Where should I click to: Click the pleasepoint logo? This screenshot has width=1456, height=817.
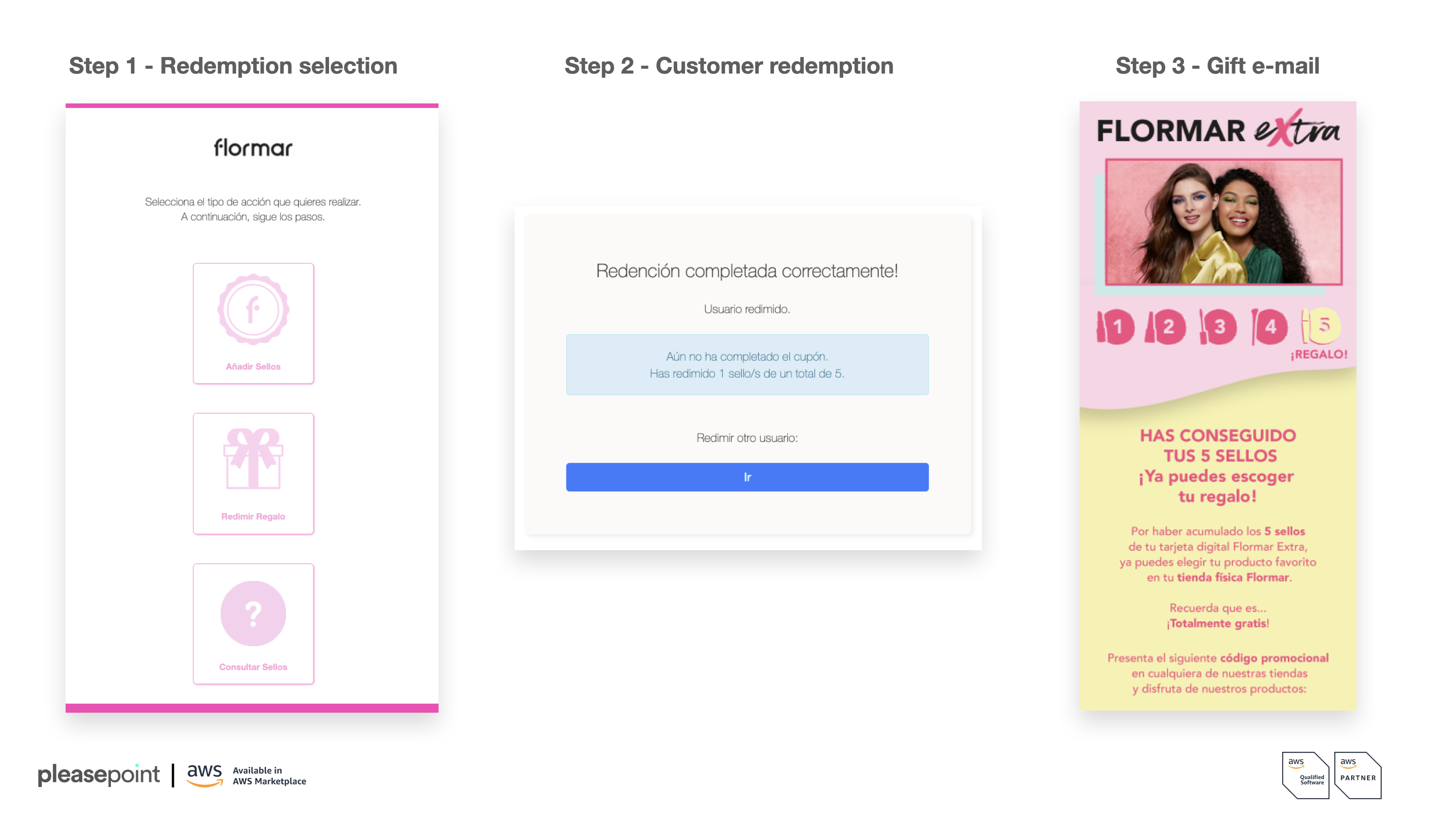tap(99, 774)
